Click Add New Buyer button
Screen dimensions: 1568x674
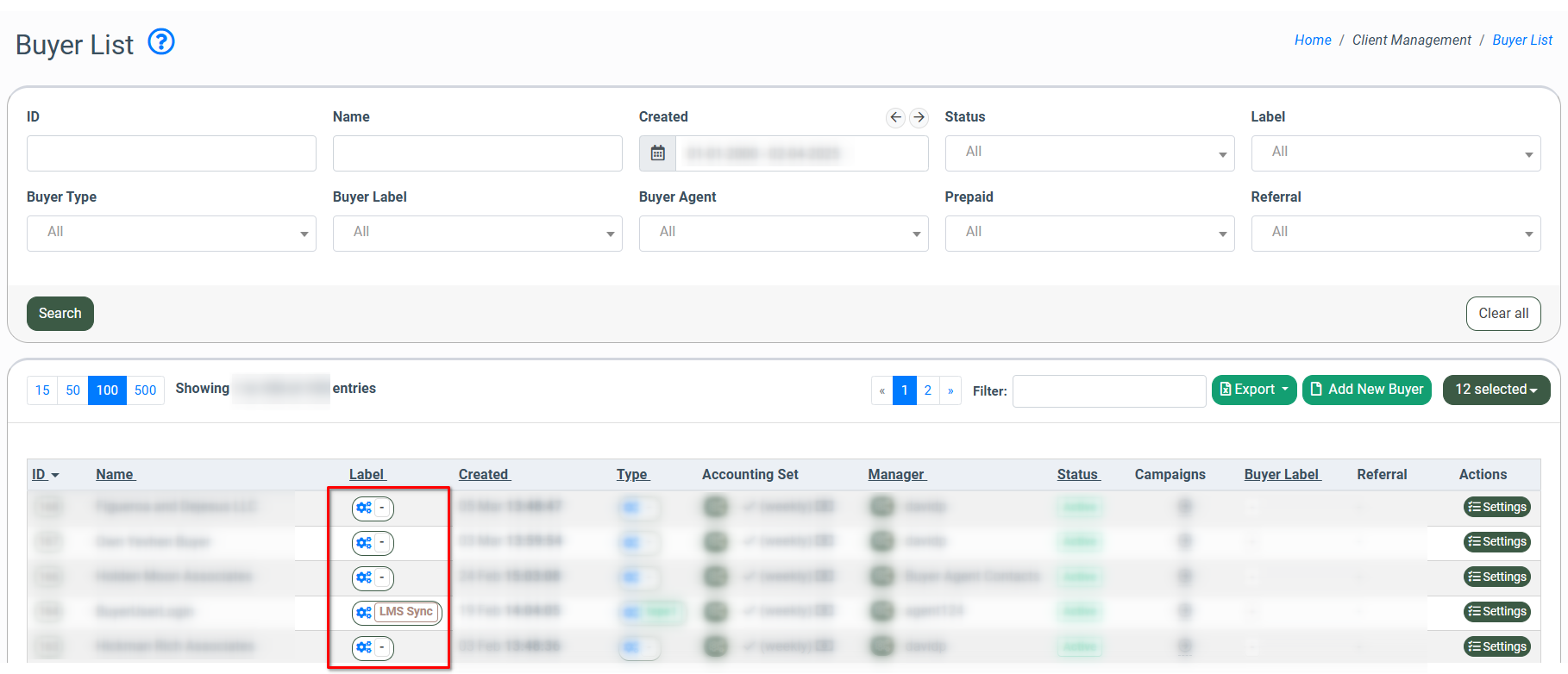tap(1366, 390)
